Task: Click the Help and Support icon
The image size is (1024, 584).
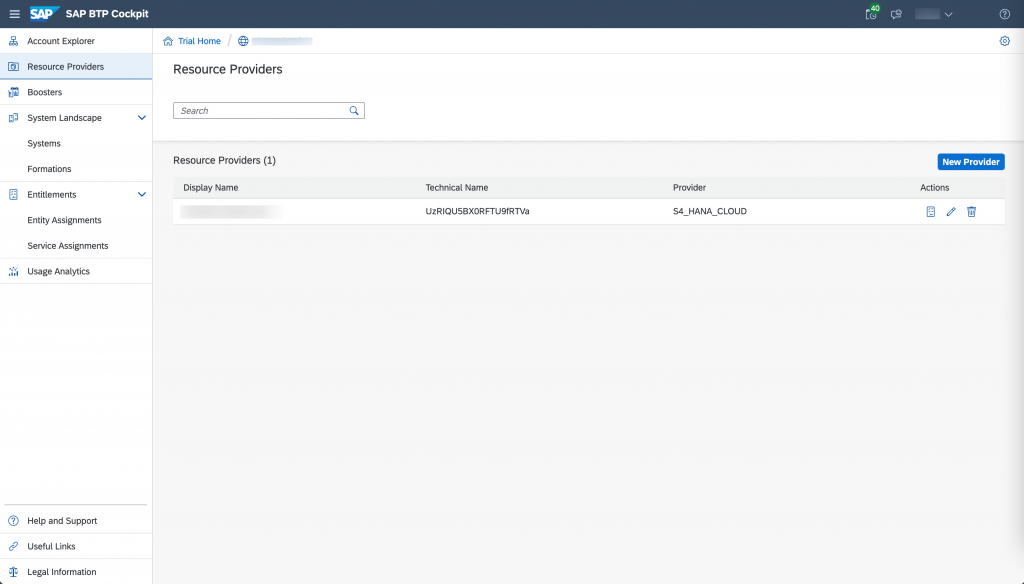Action: [x=13, y=521]
